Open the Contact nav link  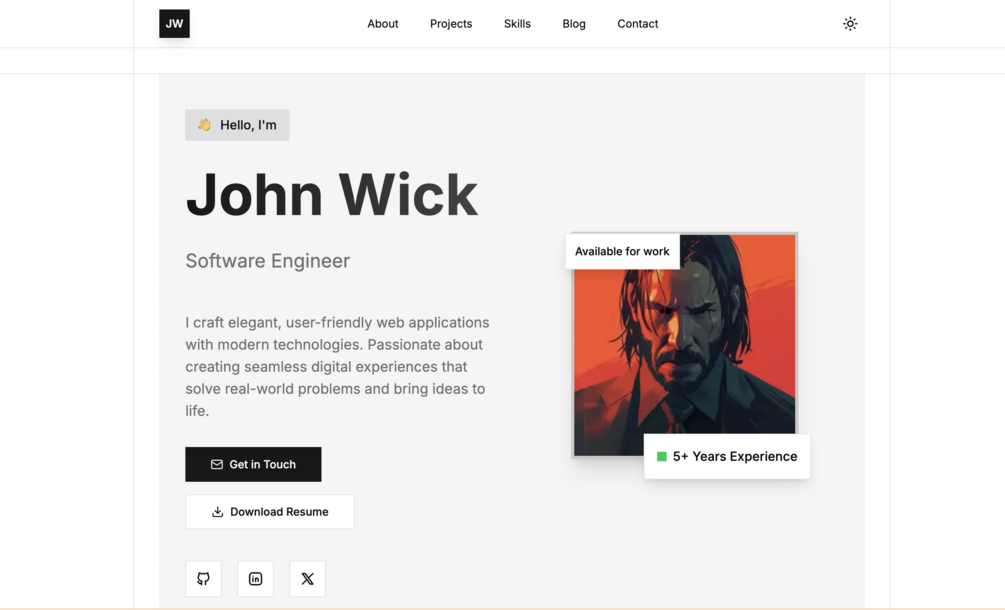click(638, 24)
